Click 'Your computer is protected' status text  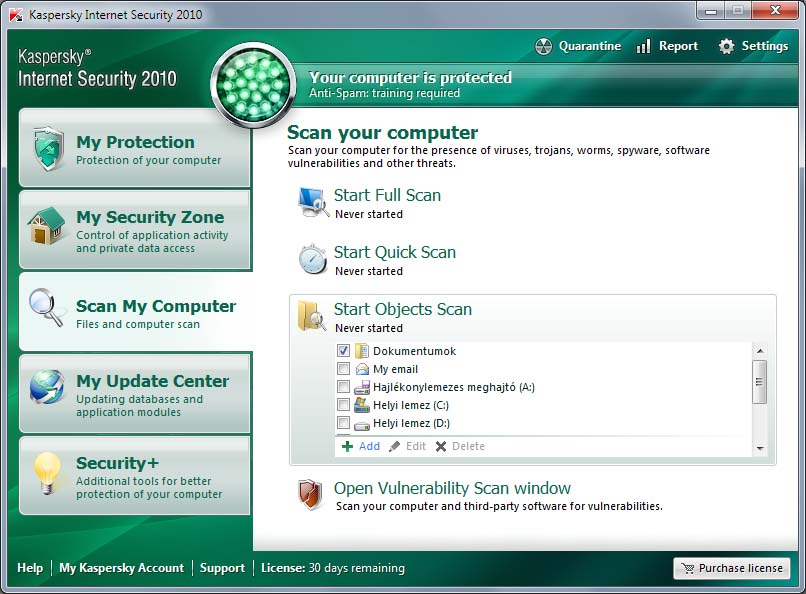coord(410,78)
